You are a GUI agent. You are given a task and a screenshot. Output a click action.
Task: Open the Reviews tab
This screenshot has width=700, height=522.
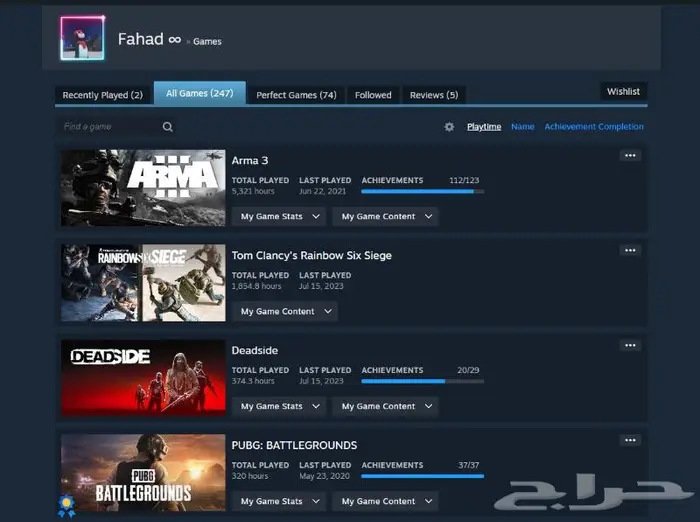[433, 95]
